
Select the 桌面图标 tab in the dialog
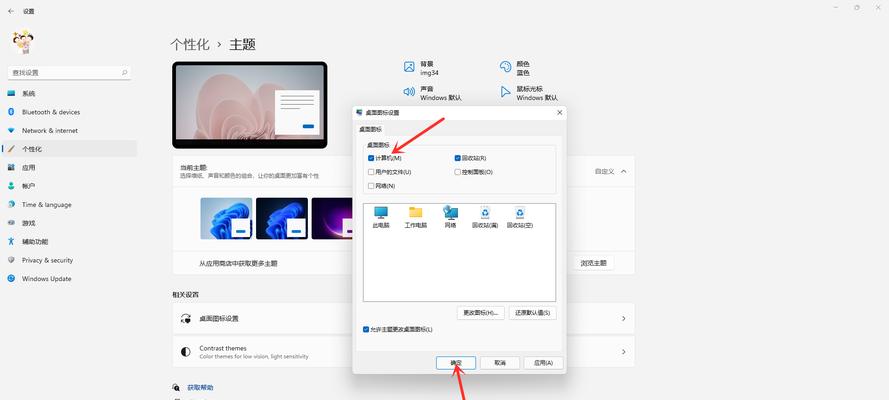(x=370, y=129)
